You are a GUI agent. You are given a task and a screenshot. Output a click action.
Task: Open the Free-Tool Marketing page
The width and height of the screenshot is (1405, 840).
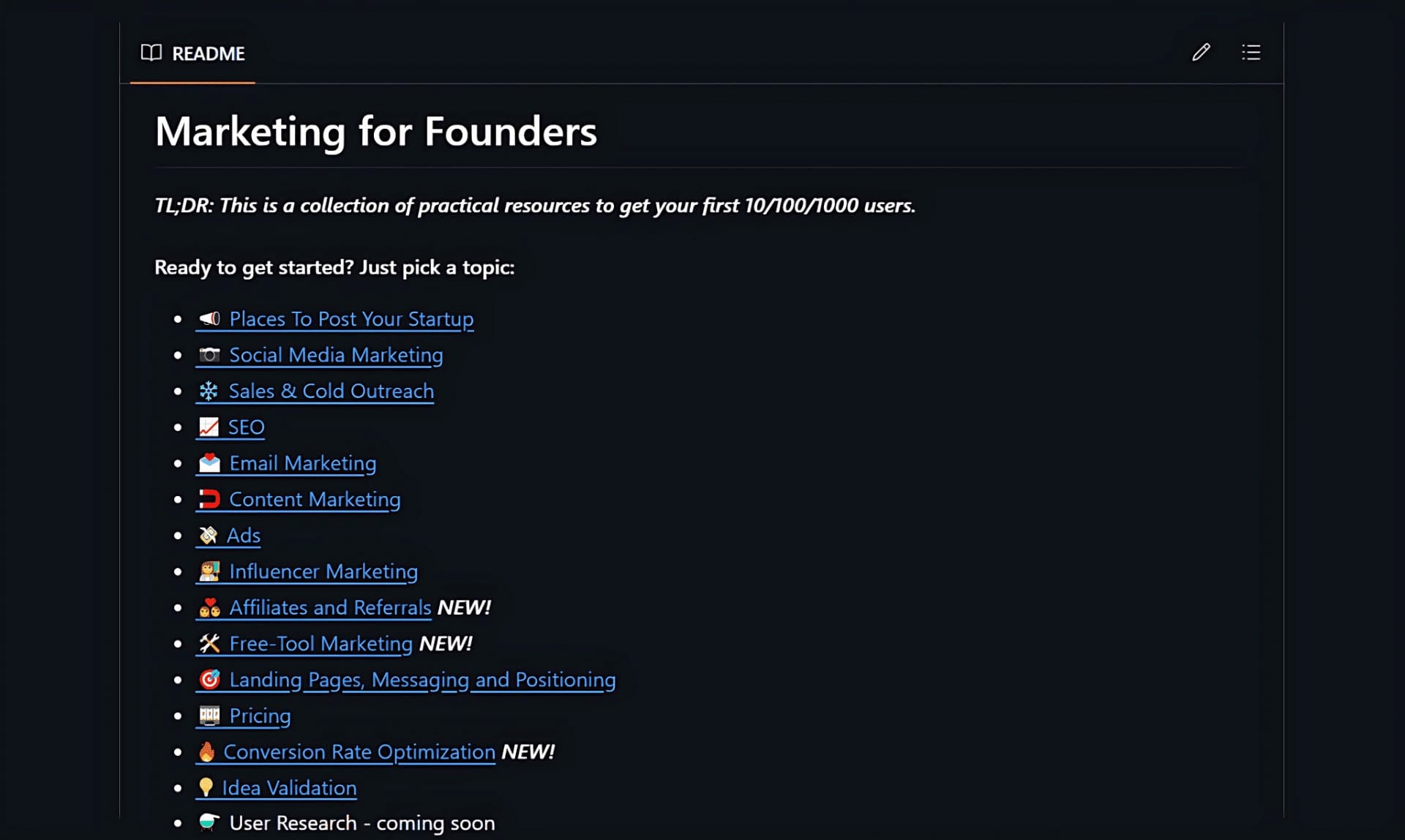point(320,643)
